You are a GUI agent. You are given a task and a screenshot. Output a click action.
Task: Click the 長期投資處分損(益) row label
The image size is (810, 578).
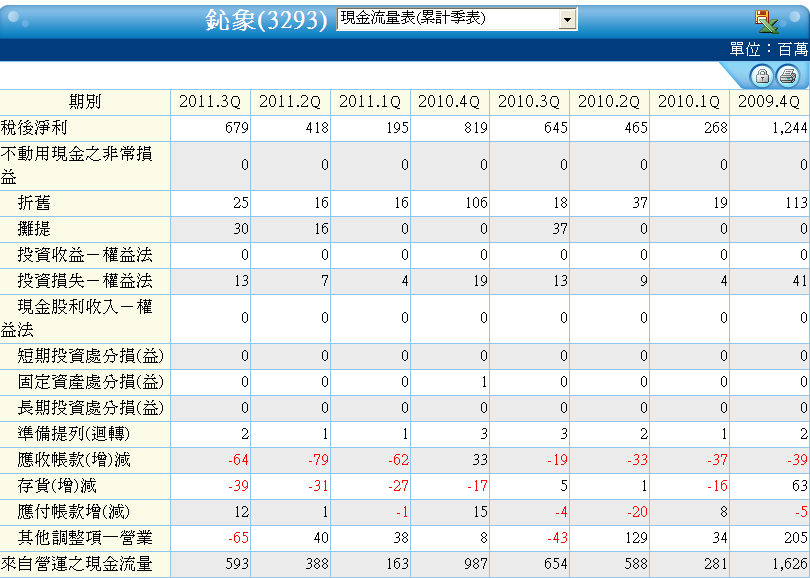(90, 408)
